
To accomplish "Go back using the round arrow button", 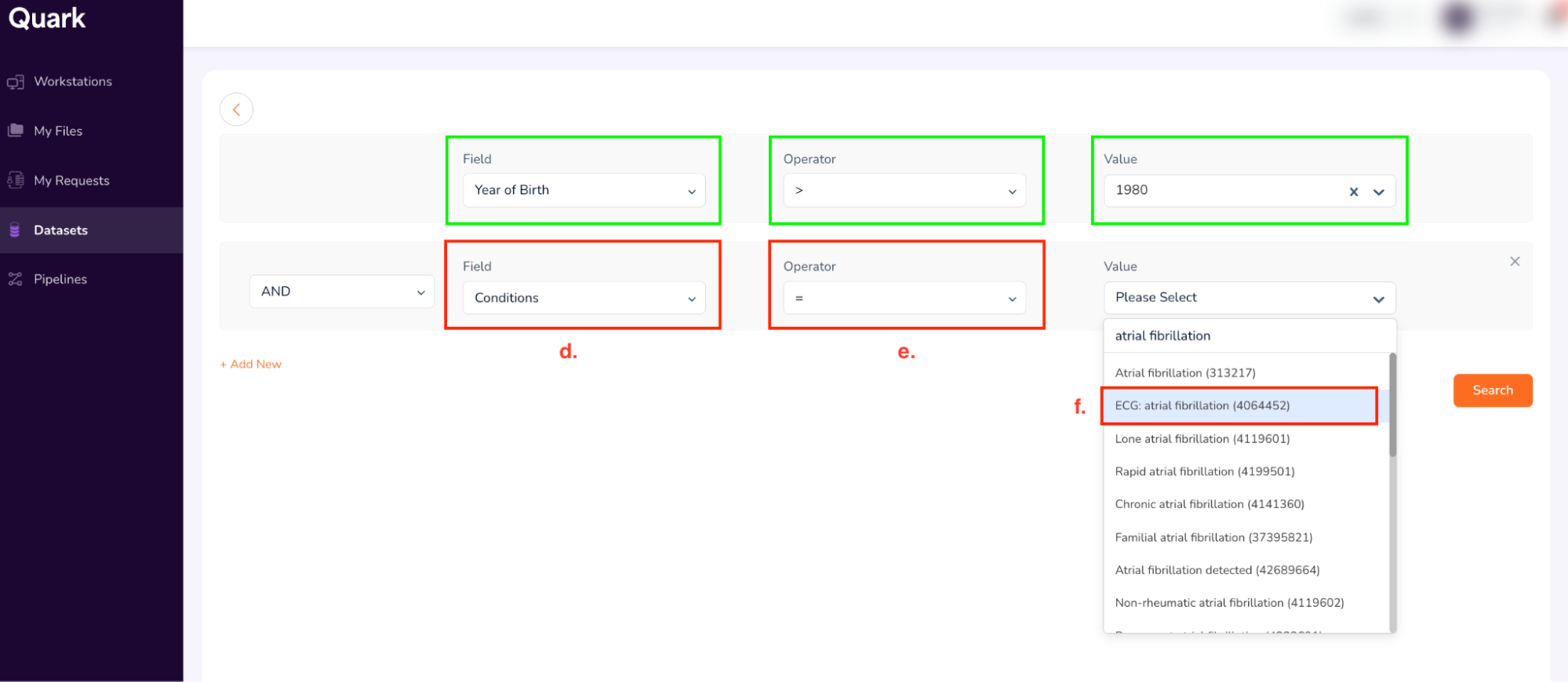I will [x=236, y=110].
